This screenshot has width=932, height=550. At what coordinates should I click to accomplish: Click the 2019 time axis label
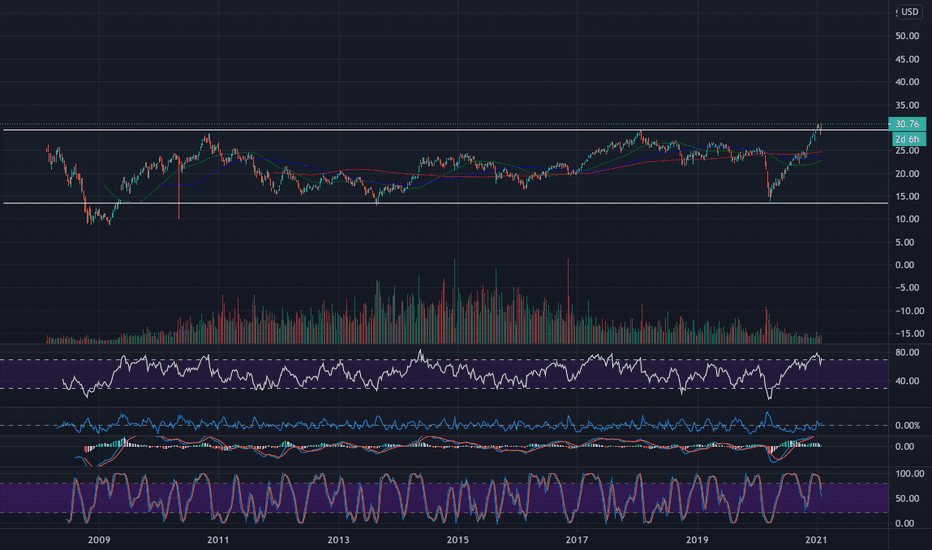697,540
